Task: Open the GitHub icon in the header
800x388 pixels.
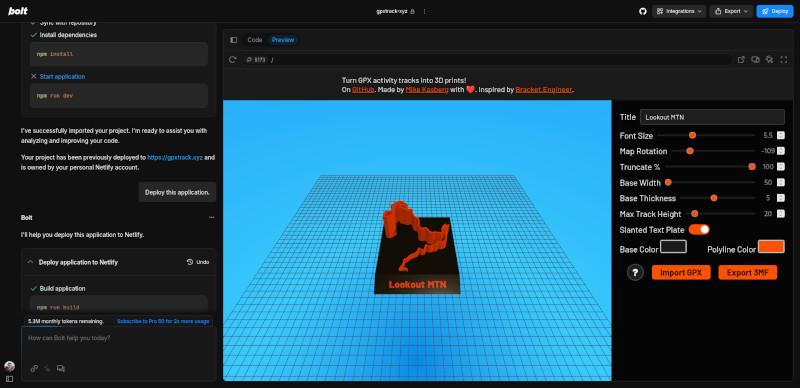Action: point(643,11)
